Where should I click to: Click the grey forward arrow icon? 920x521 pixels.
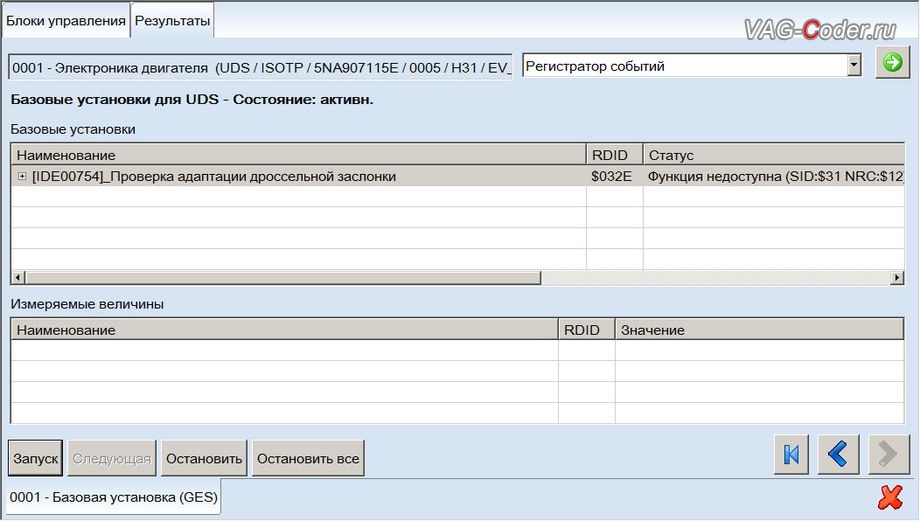[888, 454]
